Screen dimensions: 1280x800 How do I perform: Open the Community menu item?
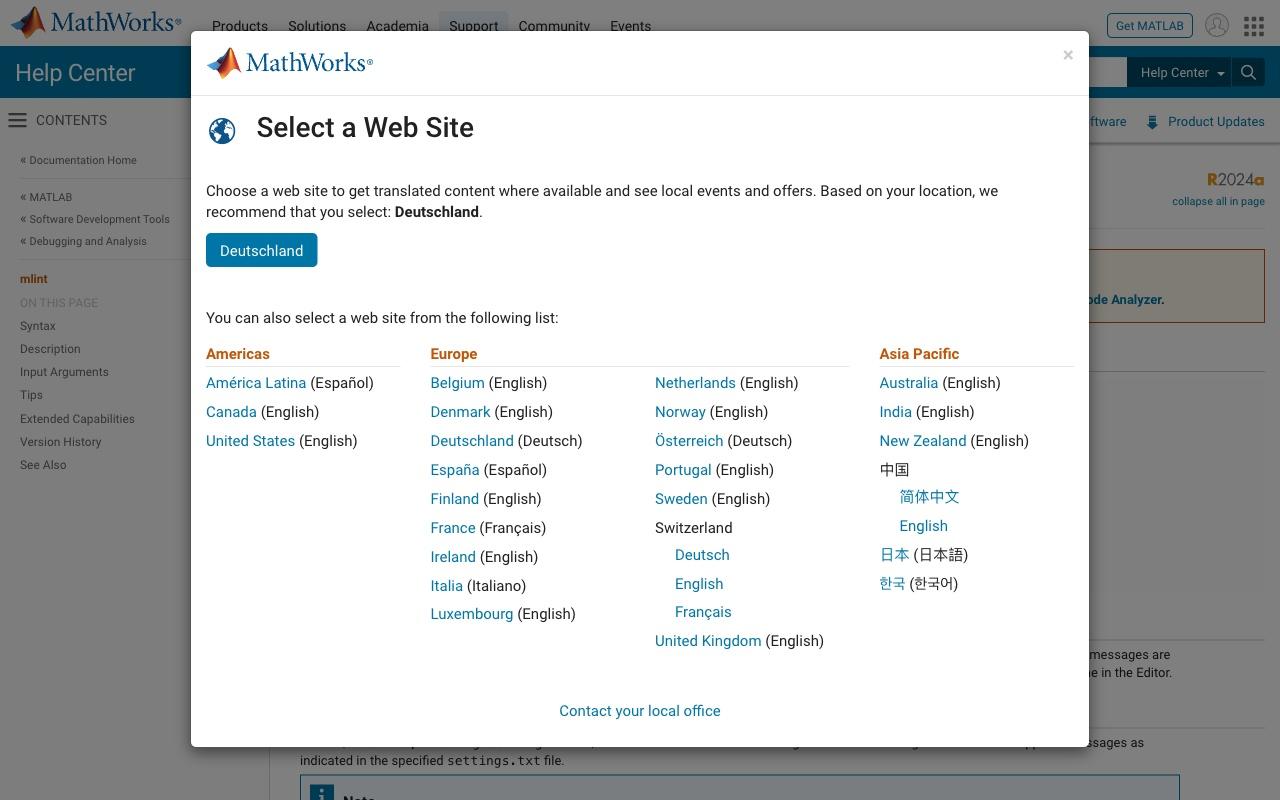click(554, 26)
